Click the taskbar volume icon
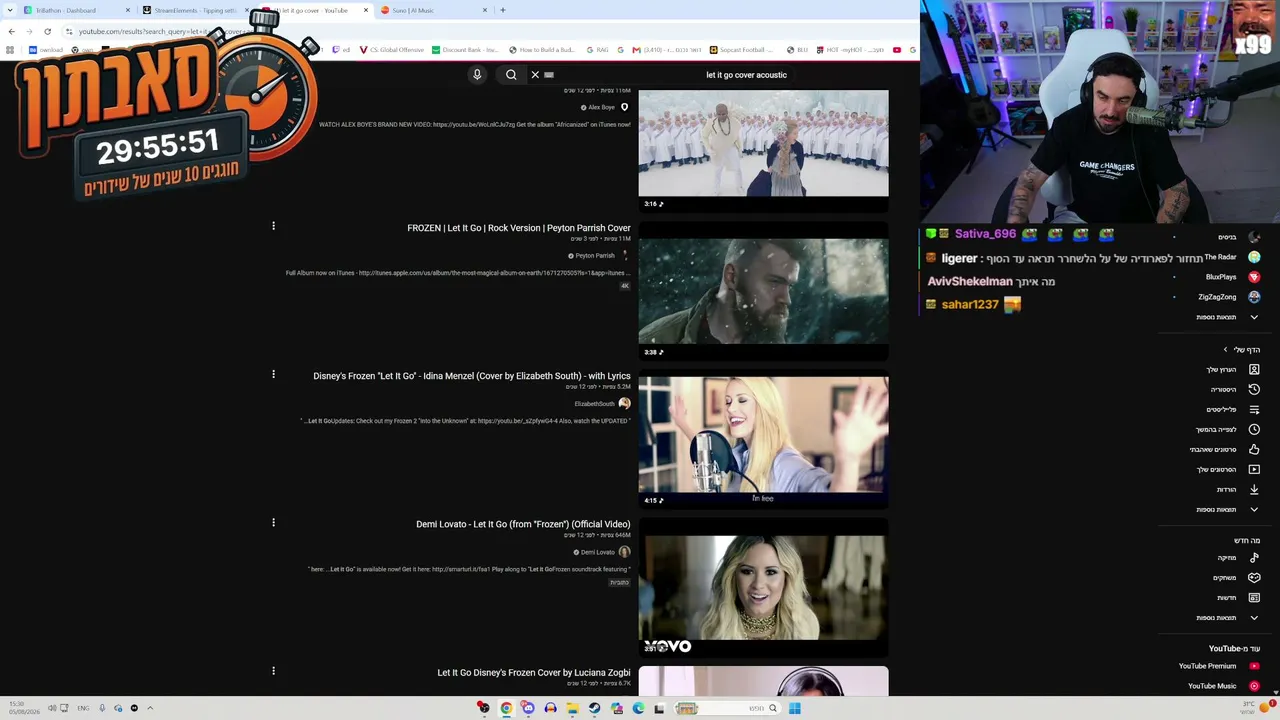Image resolution: width=1280 pixels, height=720 pixels. point(52,708)
